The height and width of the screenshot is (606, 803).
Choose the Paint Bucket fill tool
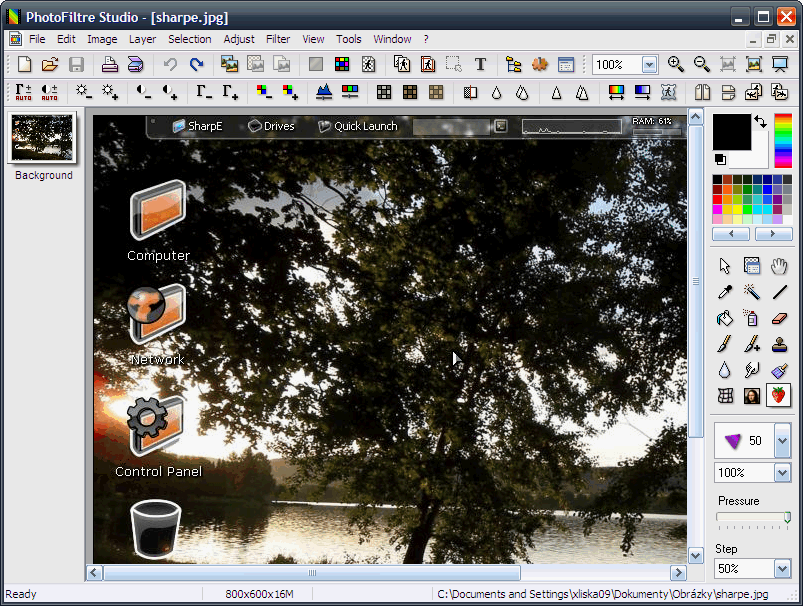point(725,318)
